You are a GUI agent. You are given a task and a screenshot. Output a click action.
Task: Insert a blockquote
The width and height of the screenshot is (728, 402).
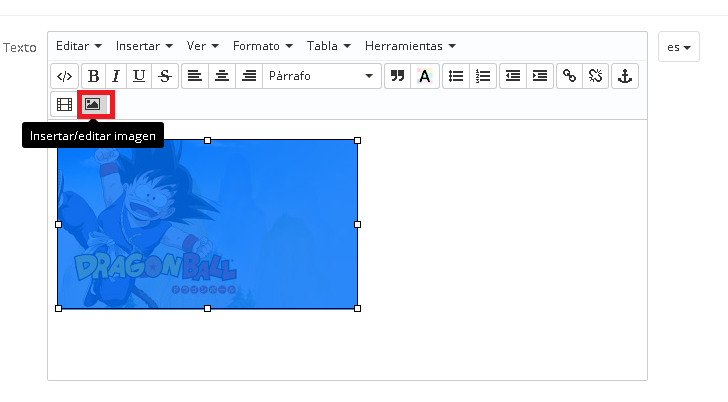point(397,76)
